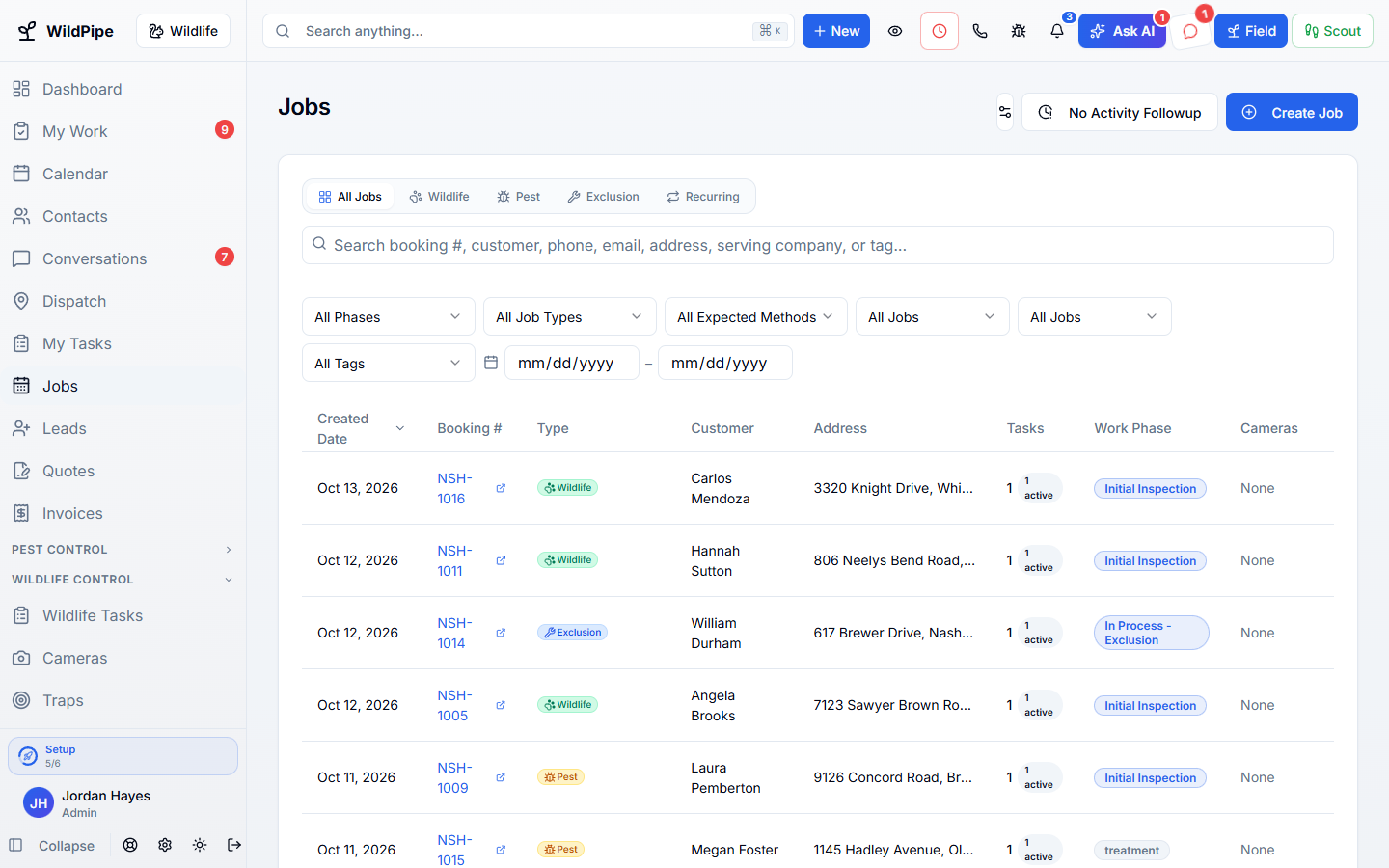Open the All Expected Methods dropdown
This screenshot has height=868, width=1389.
point(756,316)
